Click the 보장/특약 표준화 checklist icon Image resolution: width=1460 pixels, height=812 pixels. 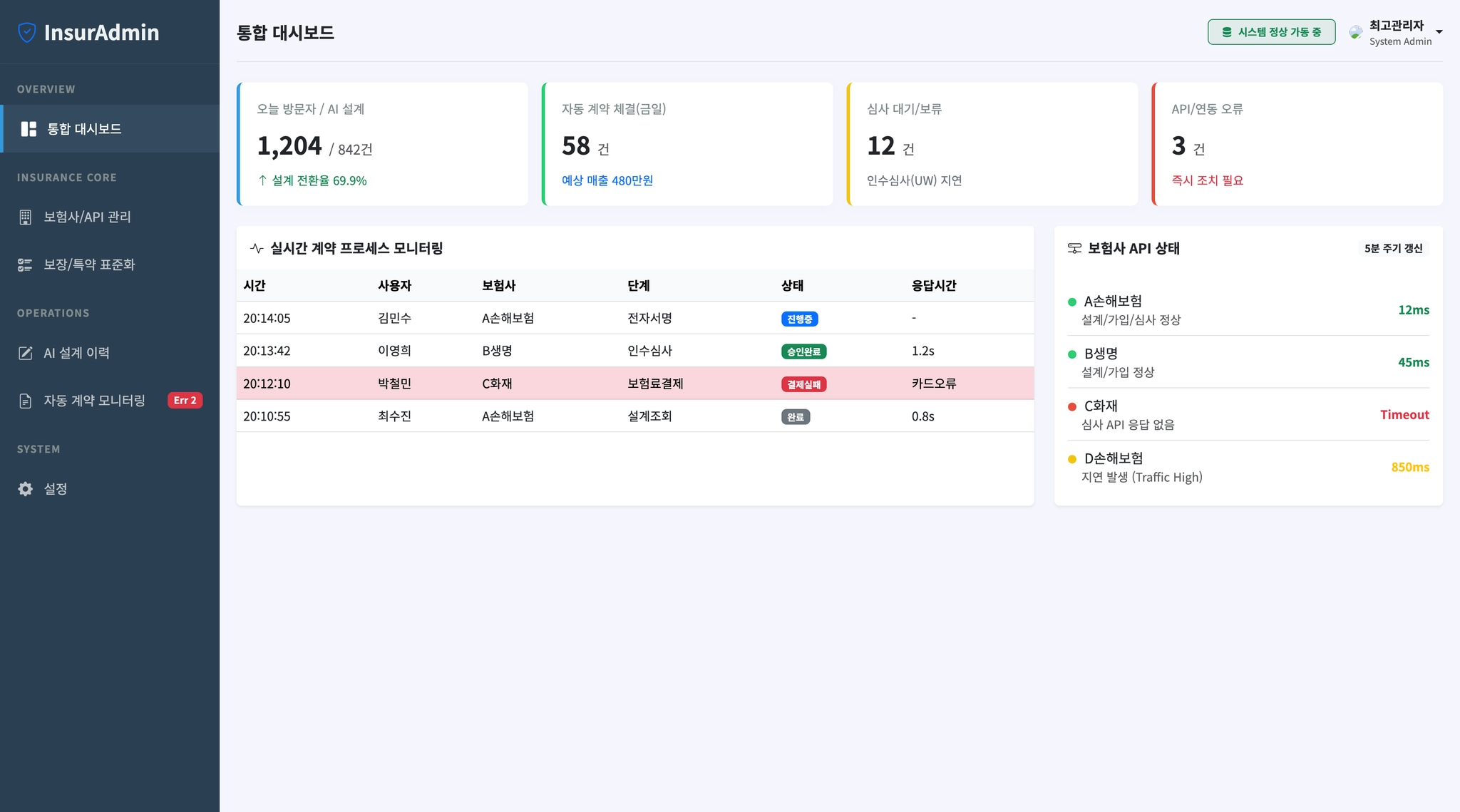[x=26, y=265]
